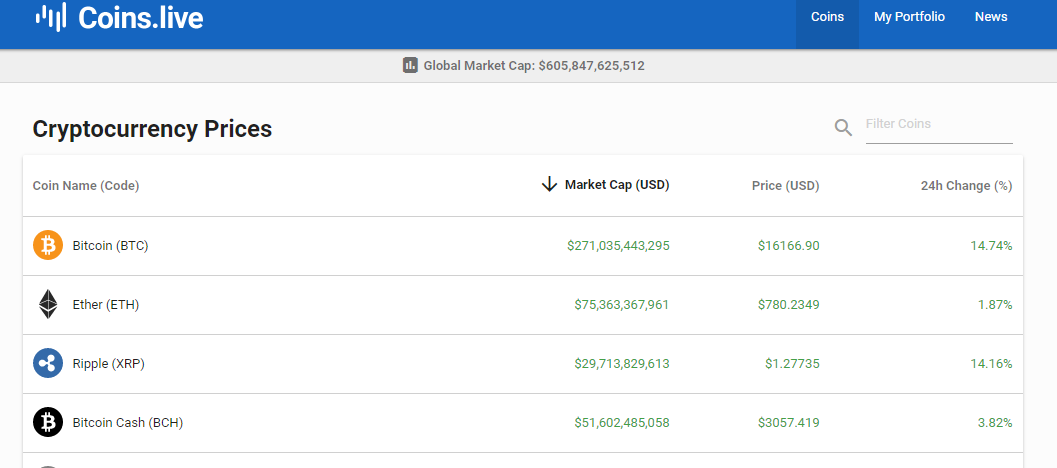Viewport: 1057px width, 468px height.
Task: Open the My Portfolio tab
Action: pyautogui.click(x=909, y=17)
